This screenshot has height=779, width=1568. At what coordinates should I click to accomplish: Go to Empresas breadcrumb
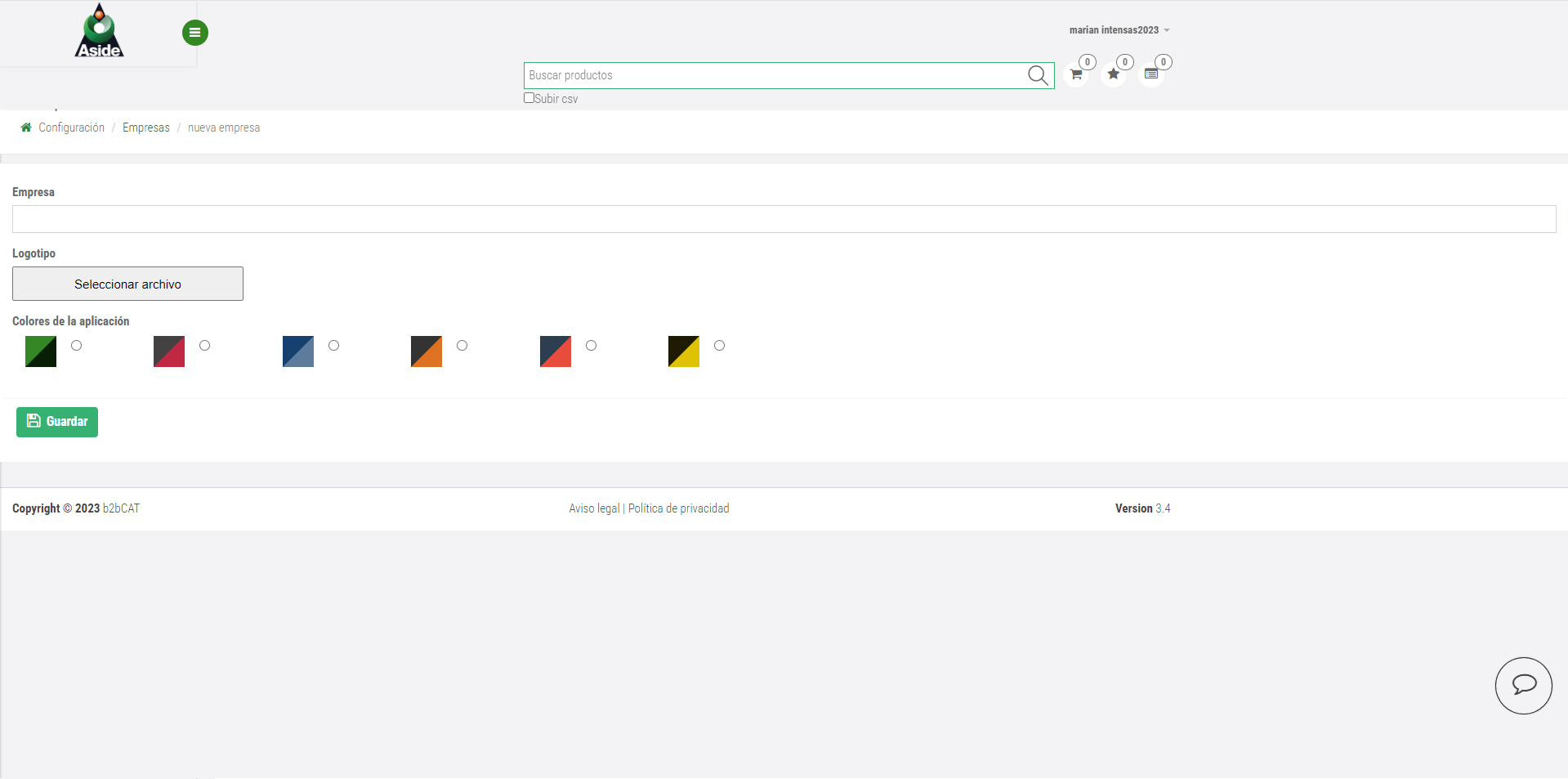coord(146,128)
